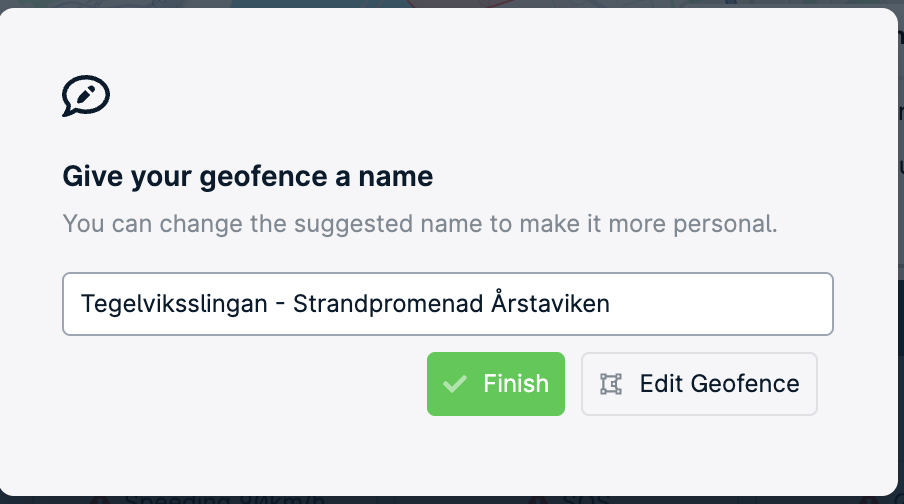Screen dimensions: 904x504
Task: Select the "Edit Geofence" label text
Action: 720,384
